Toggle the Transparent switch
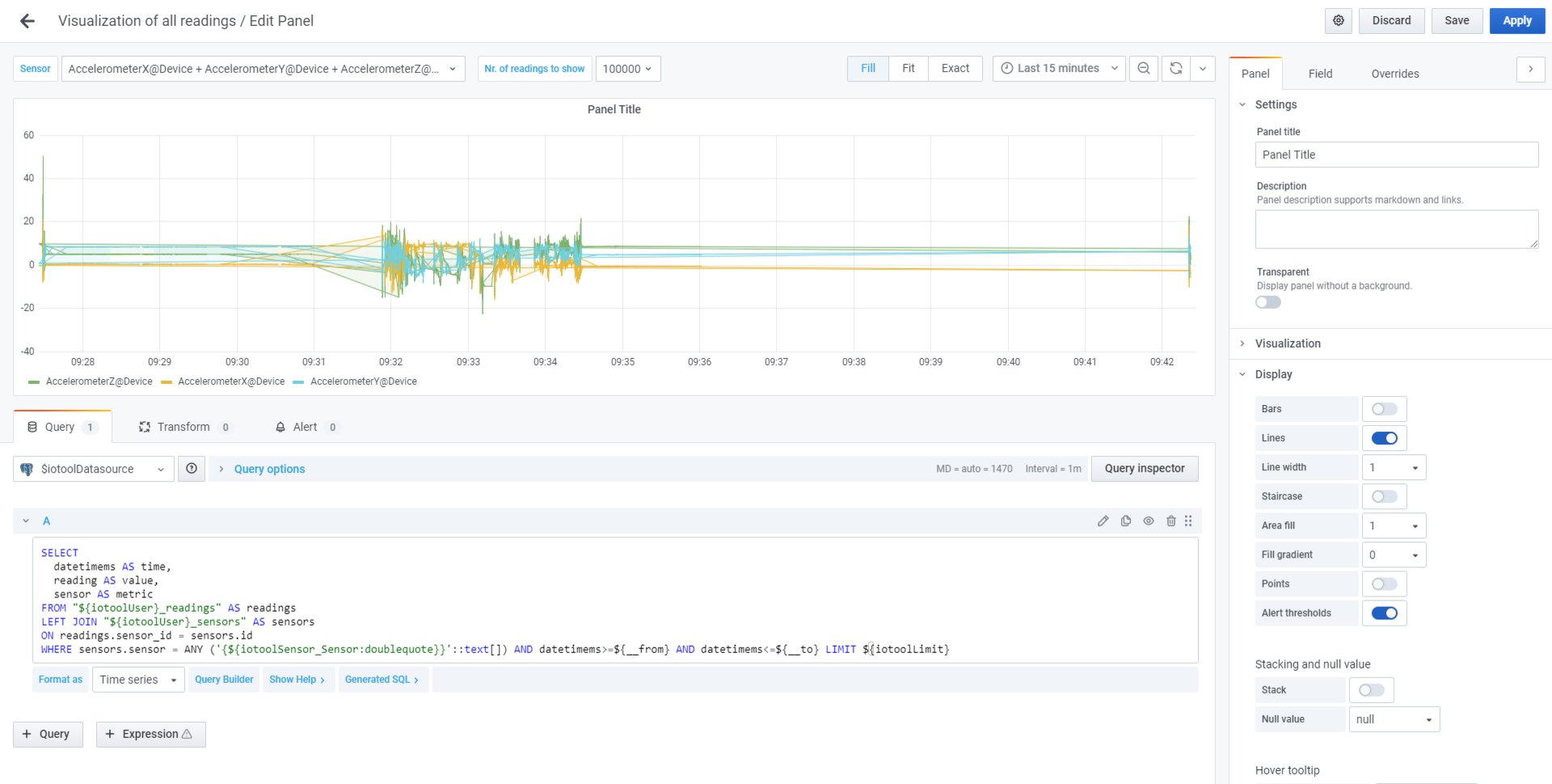 pos(1268,302)
